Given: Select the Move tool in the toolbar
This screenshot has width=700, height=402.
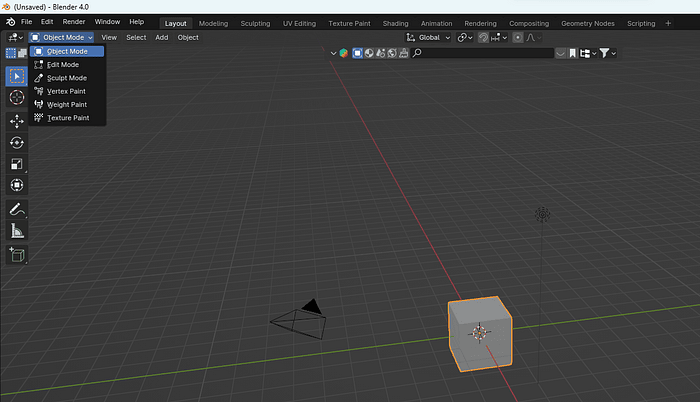Looking at the screenshot, I should pyautogui.click(x=16, y=121).
